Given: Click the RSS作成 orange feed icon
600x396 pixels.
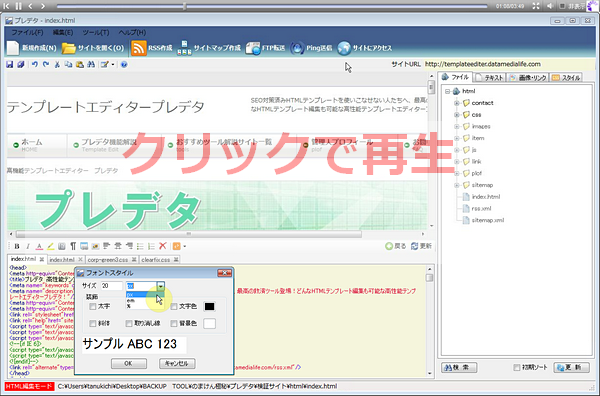Looking at the screenshot, I should (x=139, y=48).
